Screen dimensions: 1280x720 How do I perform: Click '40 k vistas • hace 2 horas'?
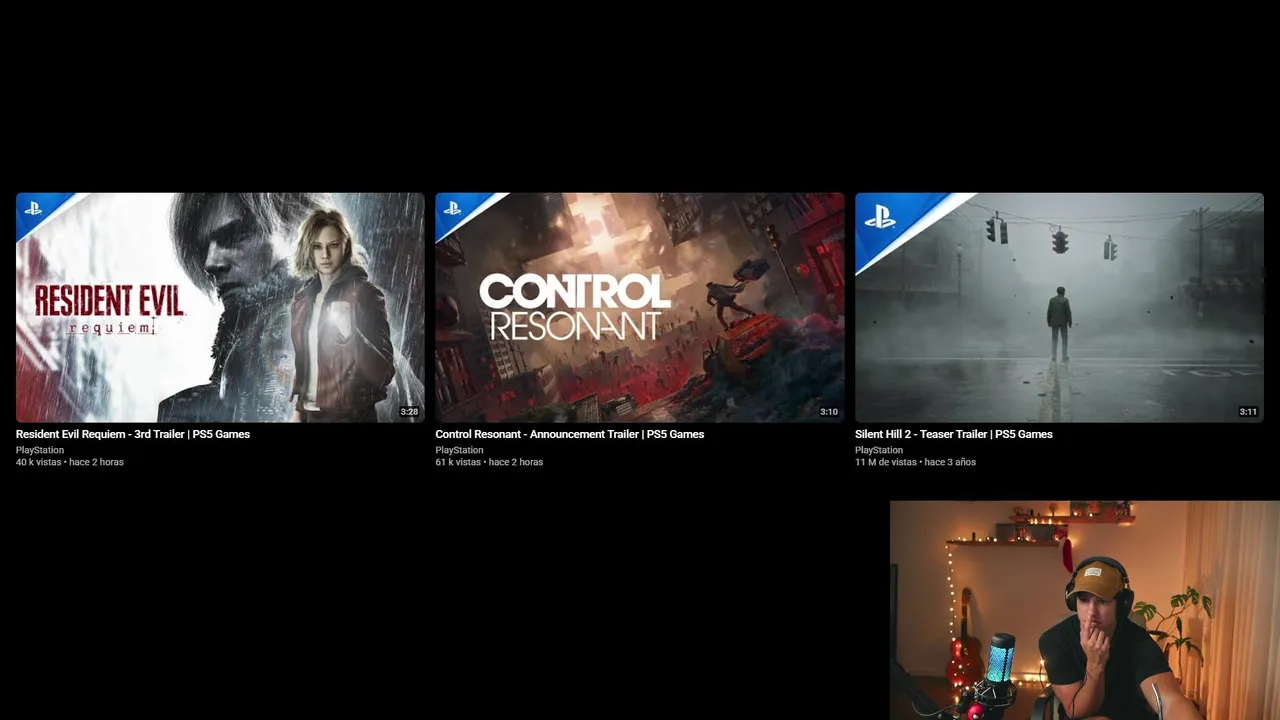pyautogui.click(x=70, y=462)
